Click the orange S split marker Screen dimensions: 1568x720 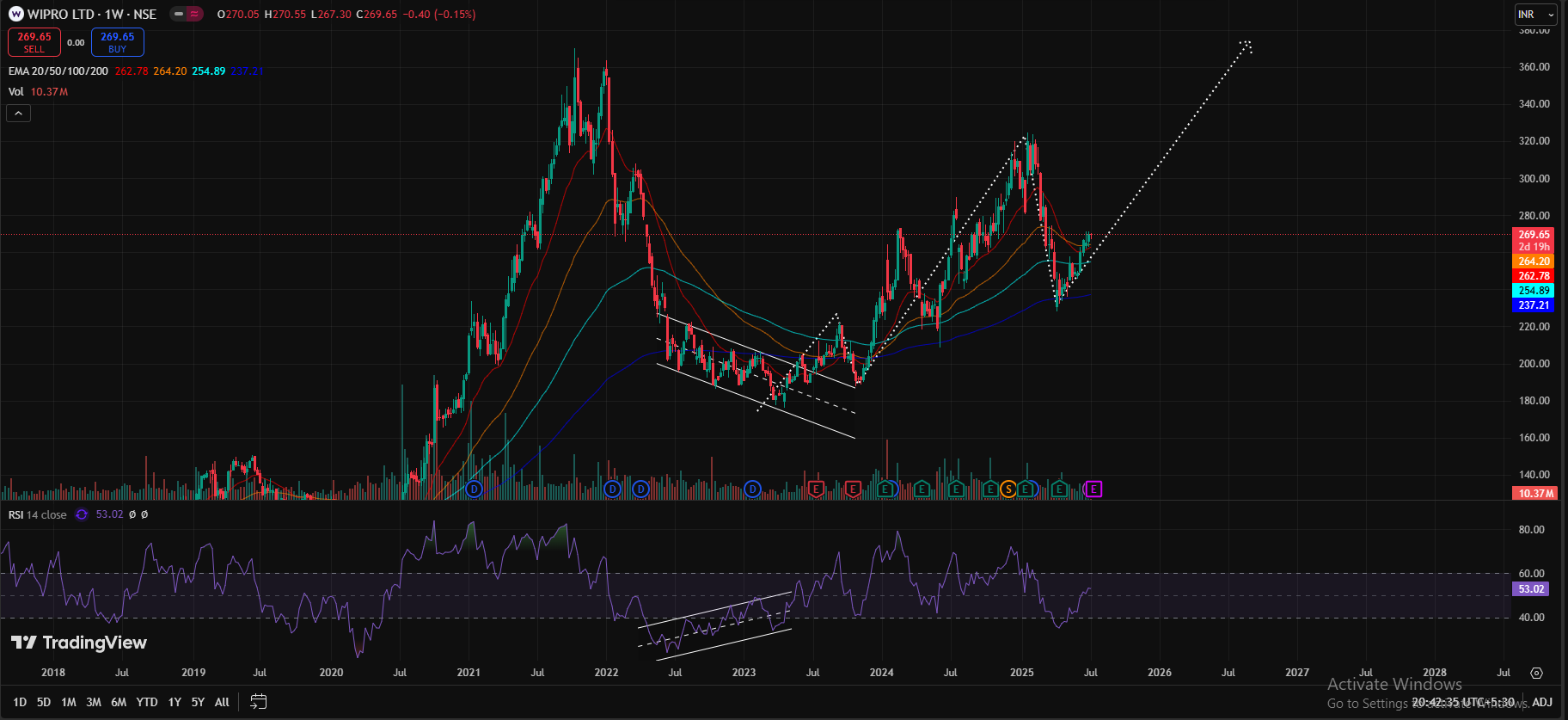pyautogui.click(x=1008, y=489)
